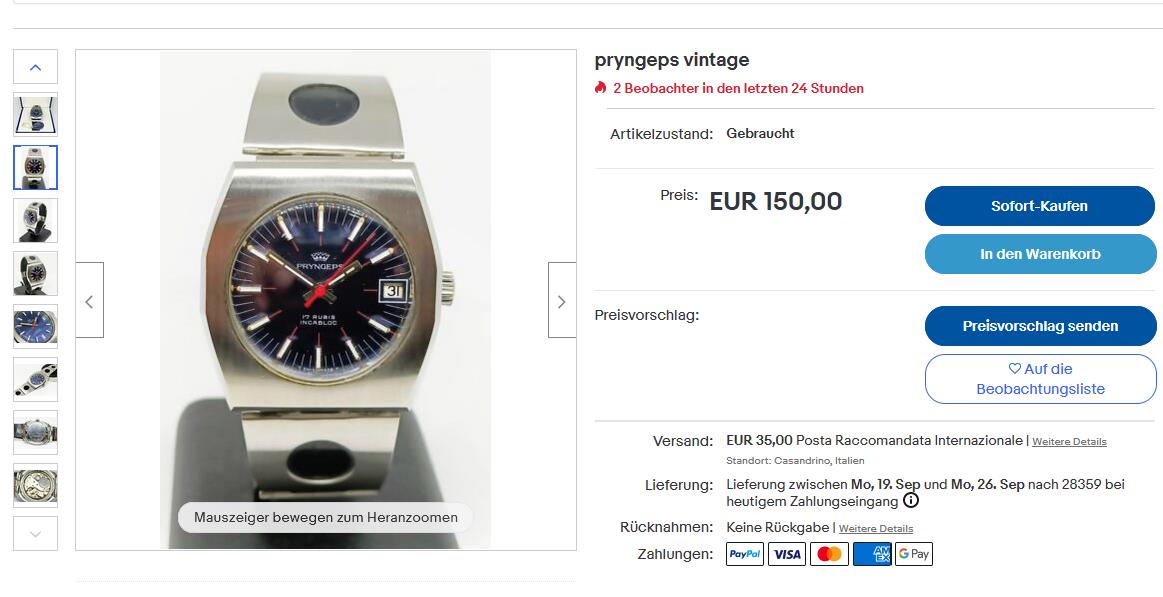Show the next watch photo
This screenshot has height=597, width=1163.
561,300
